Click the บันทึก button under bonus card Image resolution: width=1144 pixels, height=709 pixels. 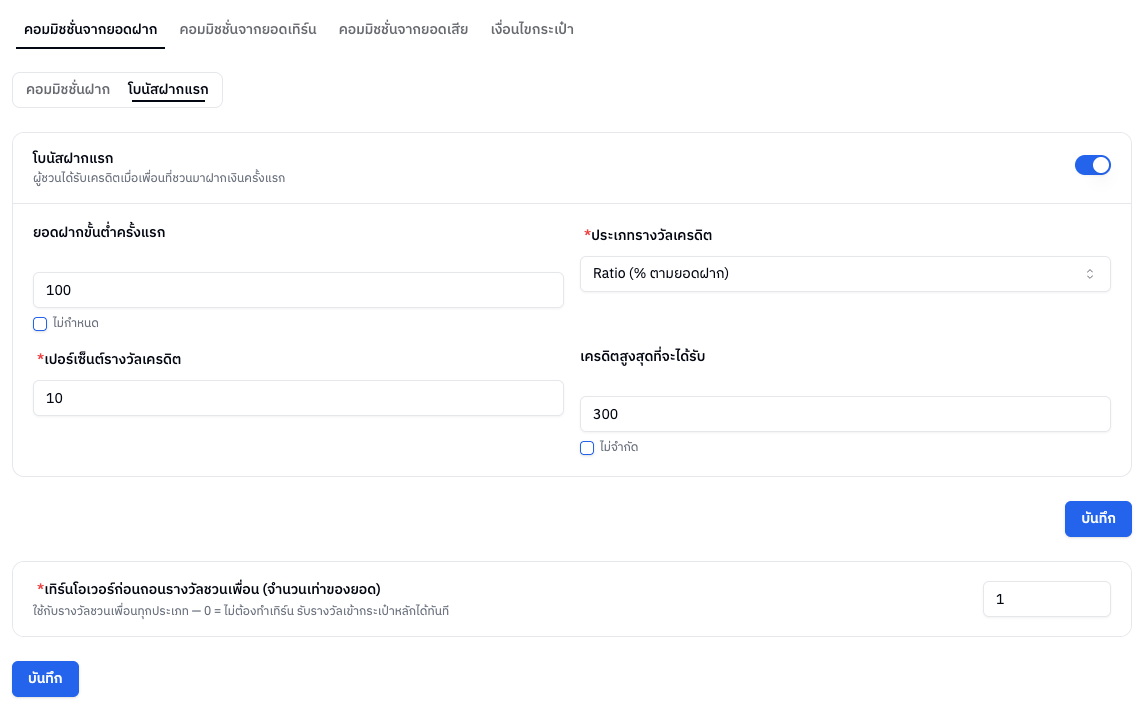1098,519
